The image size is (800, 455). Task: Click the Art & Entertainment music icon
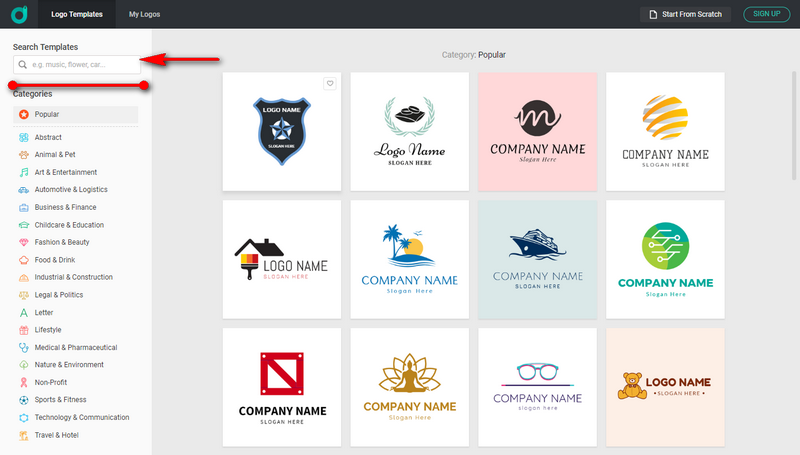pos(23,172)
